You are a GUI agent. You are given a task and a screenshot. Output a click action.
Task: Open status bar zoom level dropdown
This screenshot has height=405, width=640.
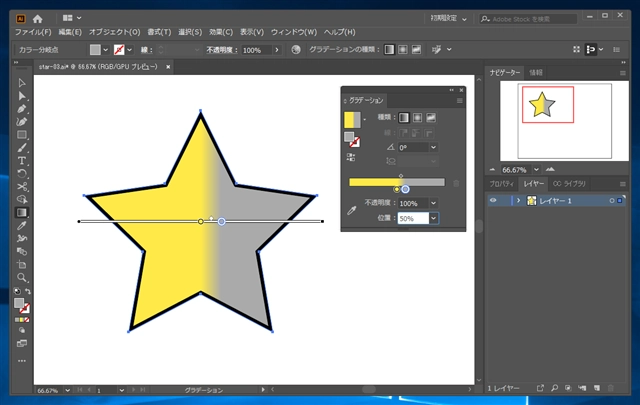coord(67,390)
